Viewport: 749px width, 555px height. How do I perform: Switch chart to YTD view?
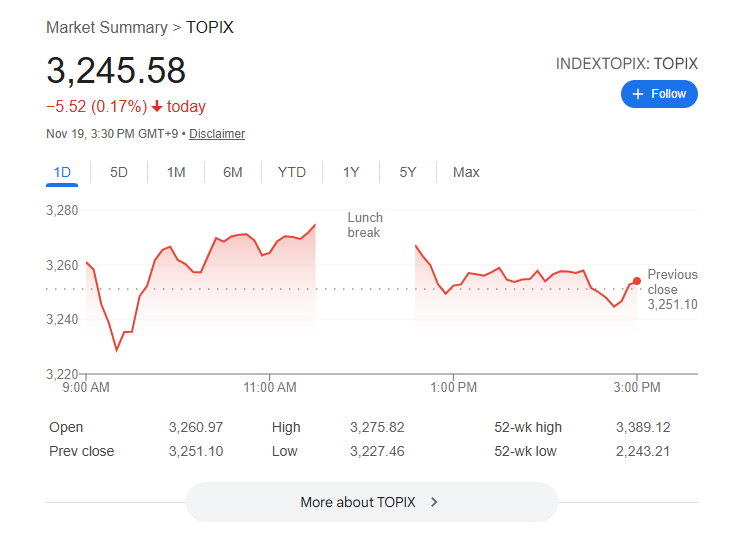[292, 172]
